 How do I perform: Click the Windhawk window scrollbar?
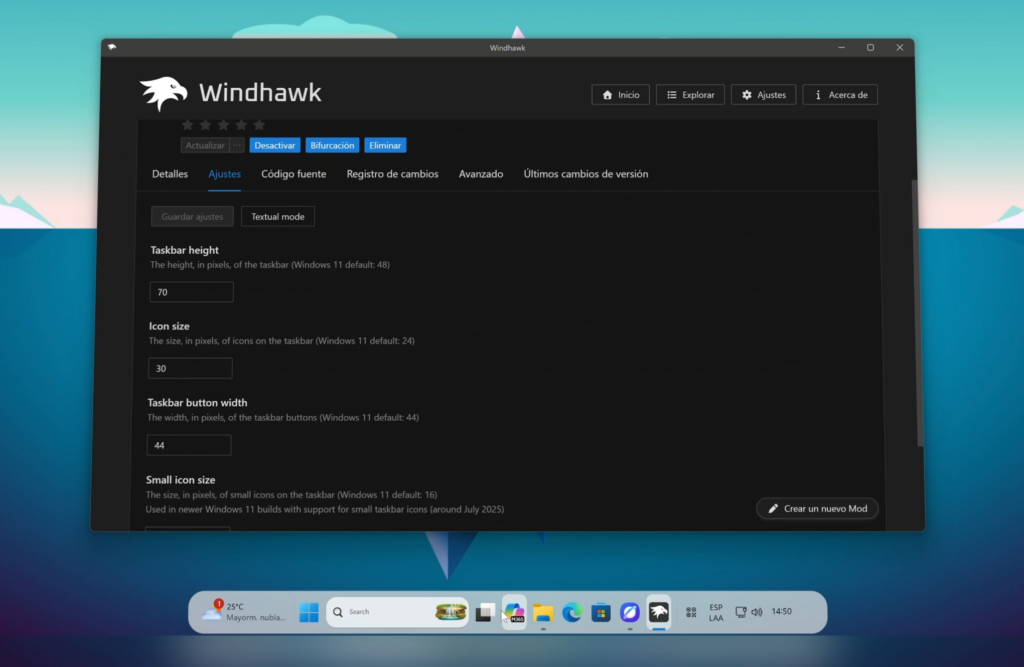[x=917, y=314]
